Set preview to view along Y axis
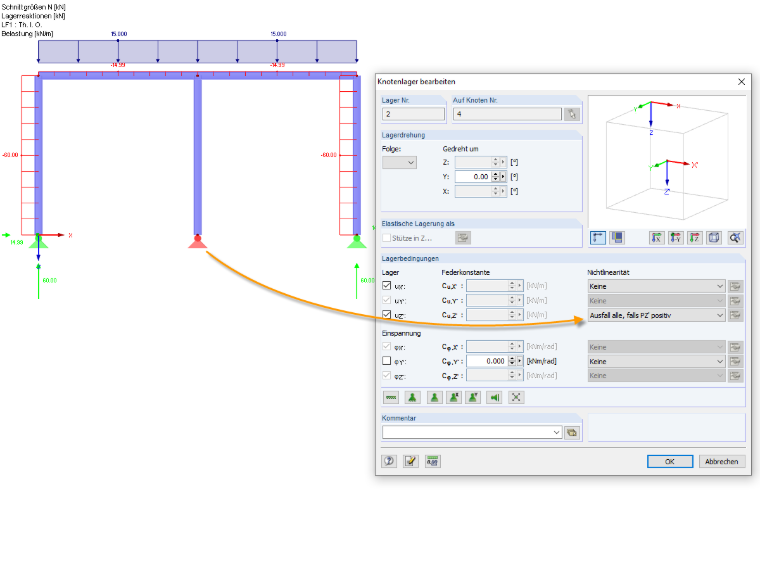The width and height of the screenshot is (760, 570). click(676, 238)
